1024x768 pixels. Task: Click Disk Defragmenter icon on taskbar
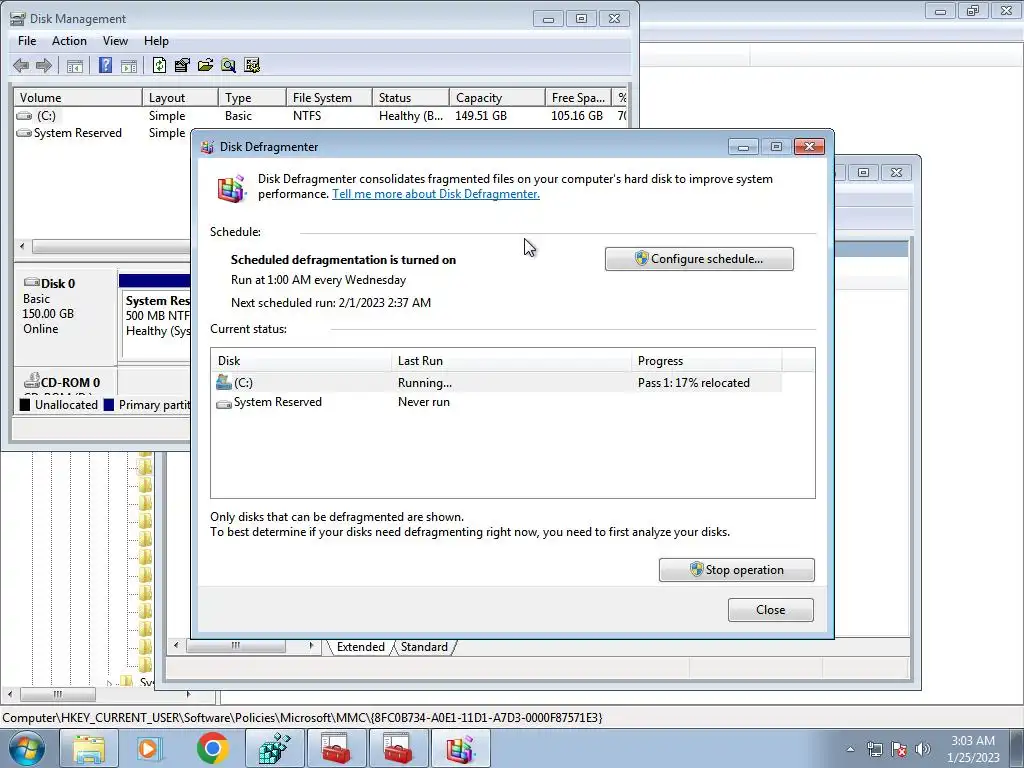[x=460, y=748]
